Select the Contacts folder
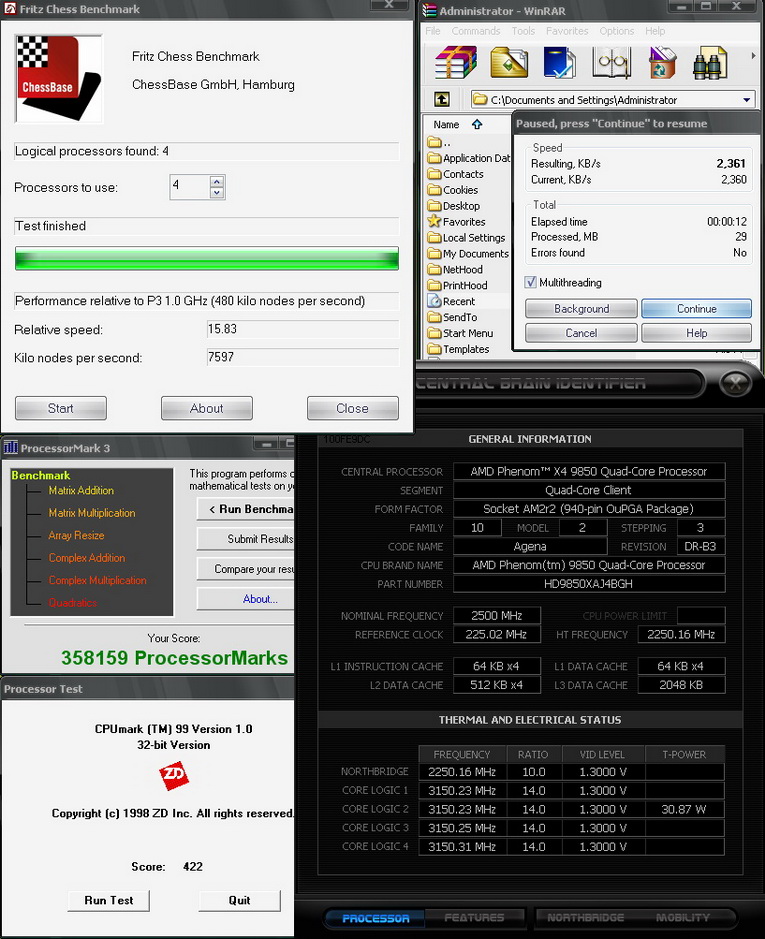The height and width of the screenshot is (939, 765). tap(456, 174)
